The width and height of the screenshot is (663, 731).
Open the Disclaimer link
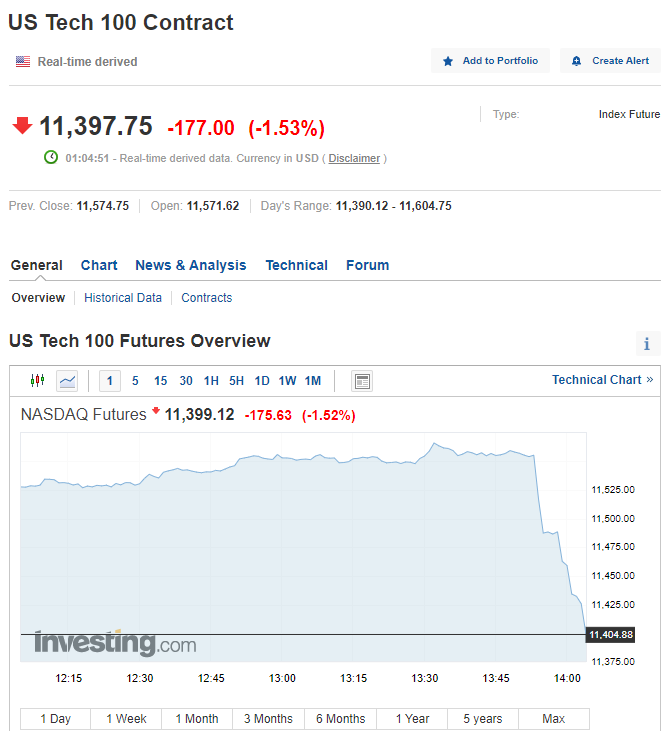click(354, 158)
